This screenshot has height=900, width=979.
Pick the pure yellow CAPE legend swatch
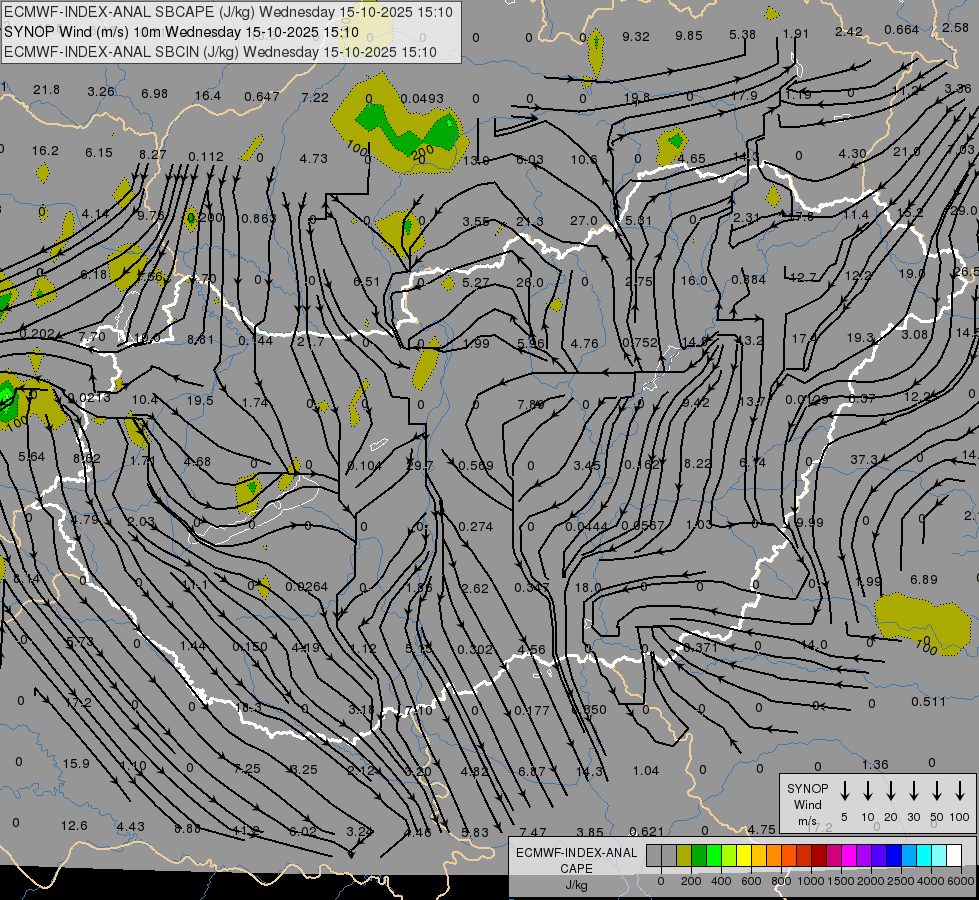(744, 856)
